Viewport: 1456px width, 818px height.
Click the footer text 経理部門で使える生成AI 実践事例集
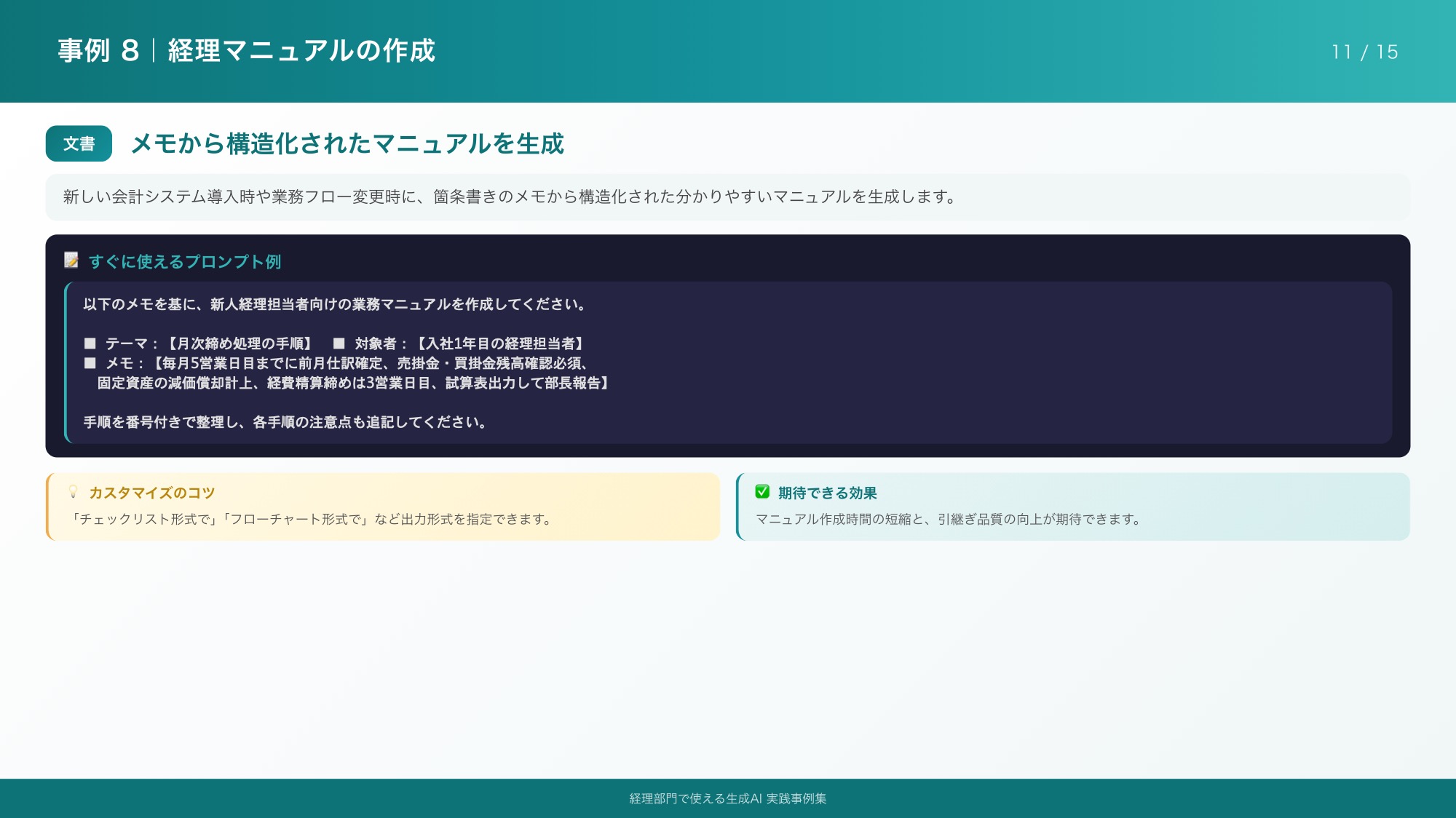(x=728, y=798)
